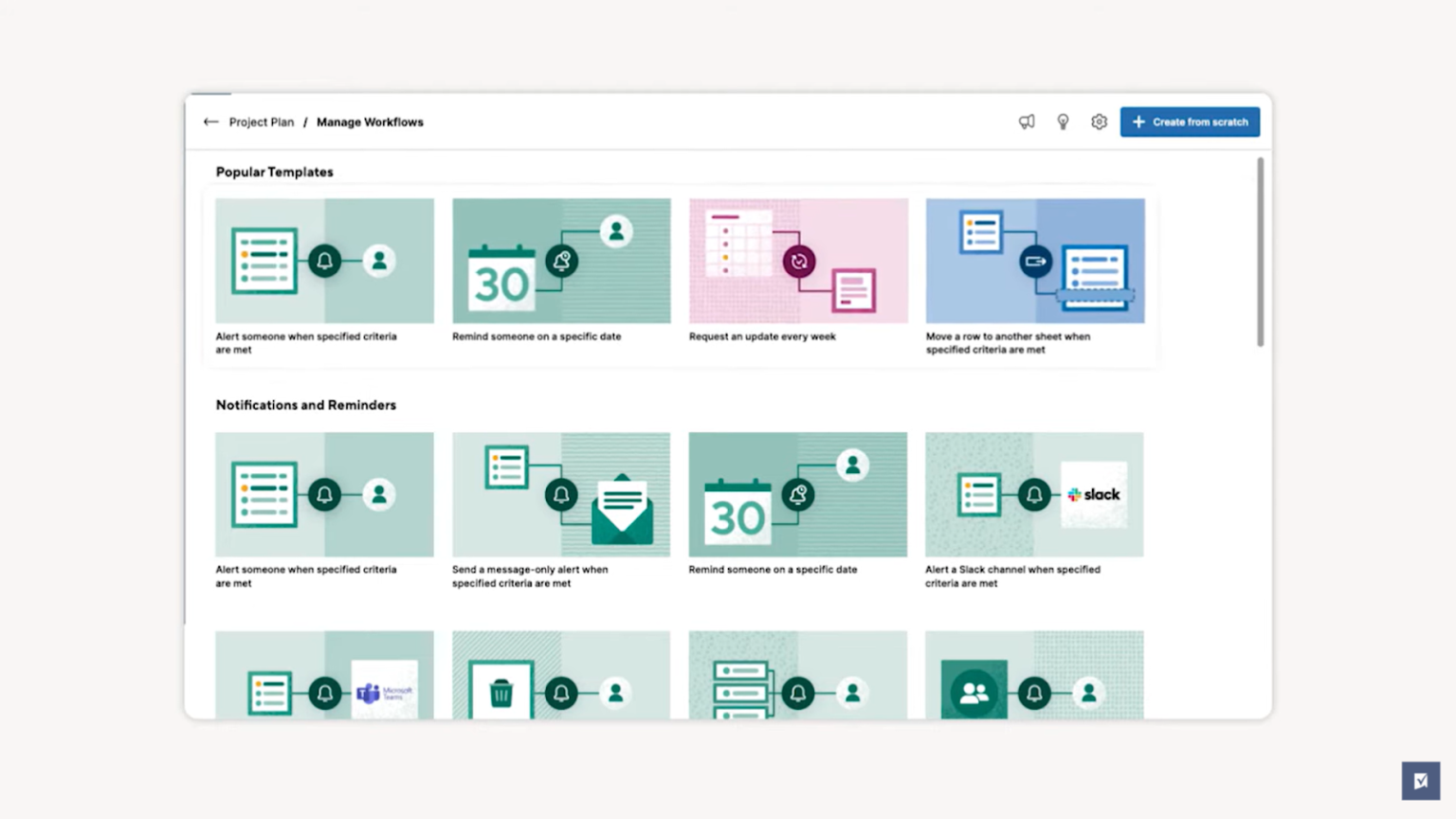Open announcements via the megaphone icon

tap(1027, 121)
